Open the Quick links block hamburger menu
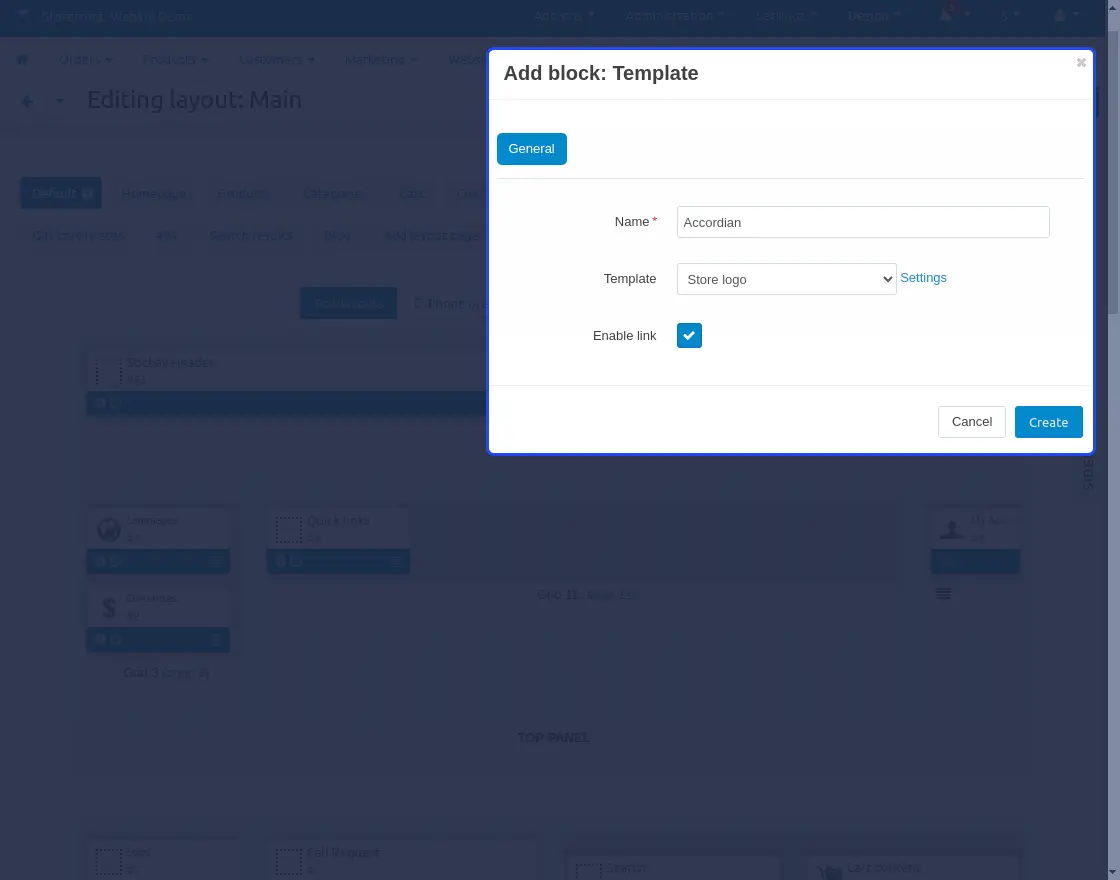Image resolution: width=1120 pixels, height=880 pixels. (x=396, y=561)
